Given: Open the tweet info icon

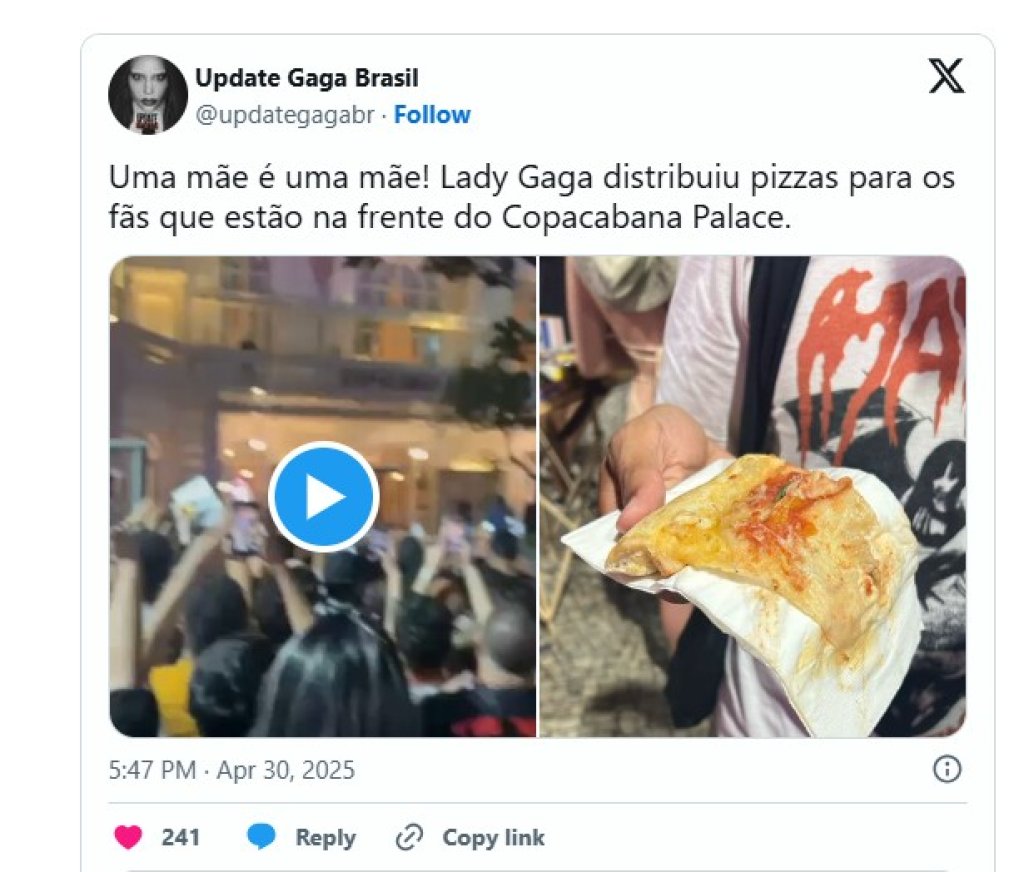Looking at the screenshot, I should (947, 769).
